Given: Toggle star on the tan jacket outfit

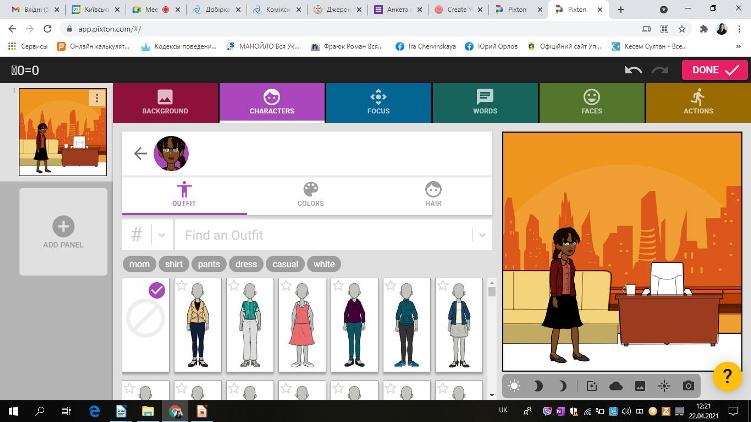Looking at the screenshot, I should click(181, 286).
